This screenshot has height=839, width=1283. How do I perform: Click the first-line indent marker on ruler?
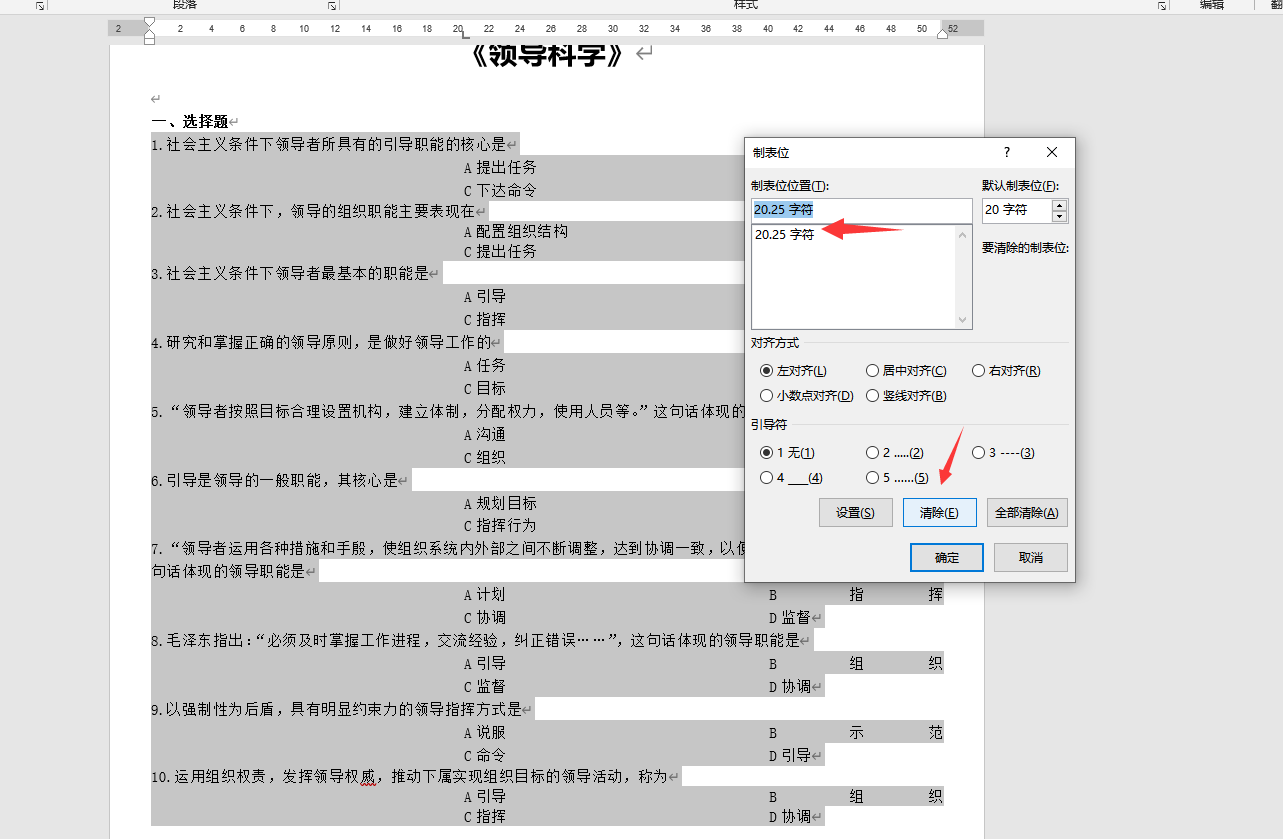(x=150, y=22)
